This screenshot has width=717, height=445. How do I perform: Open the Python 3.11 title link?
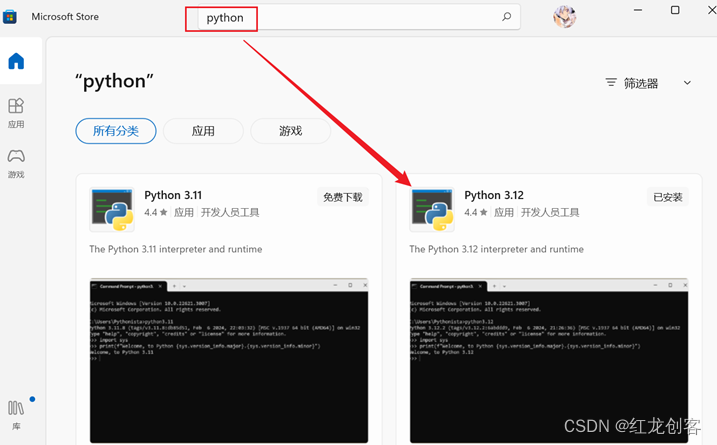[x=173, y=195]
